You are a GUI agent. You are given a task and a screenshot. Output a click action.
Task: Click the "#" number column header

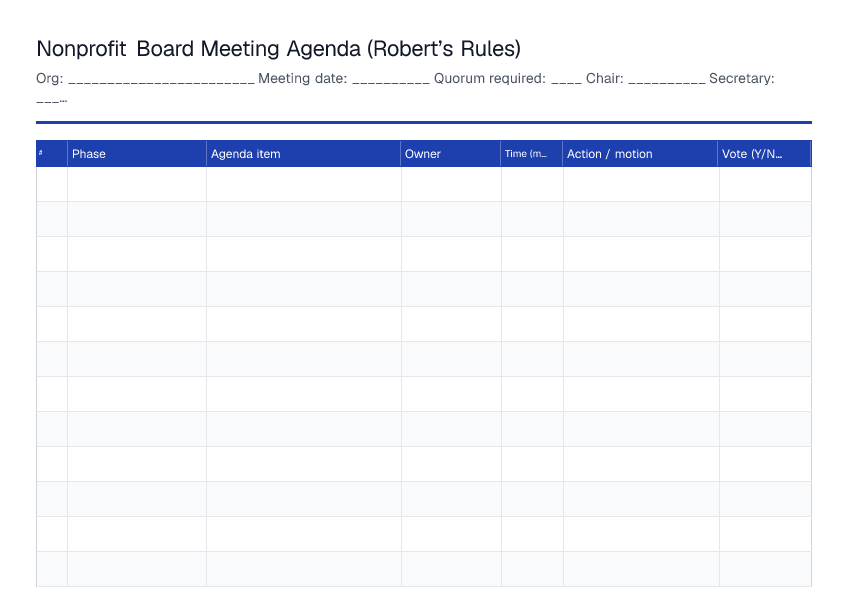(52, 154)
